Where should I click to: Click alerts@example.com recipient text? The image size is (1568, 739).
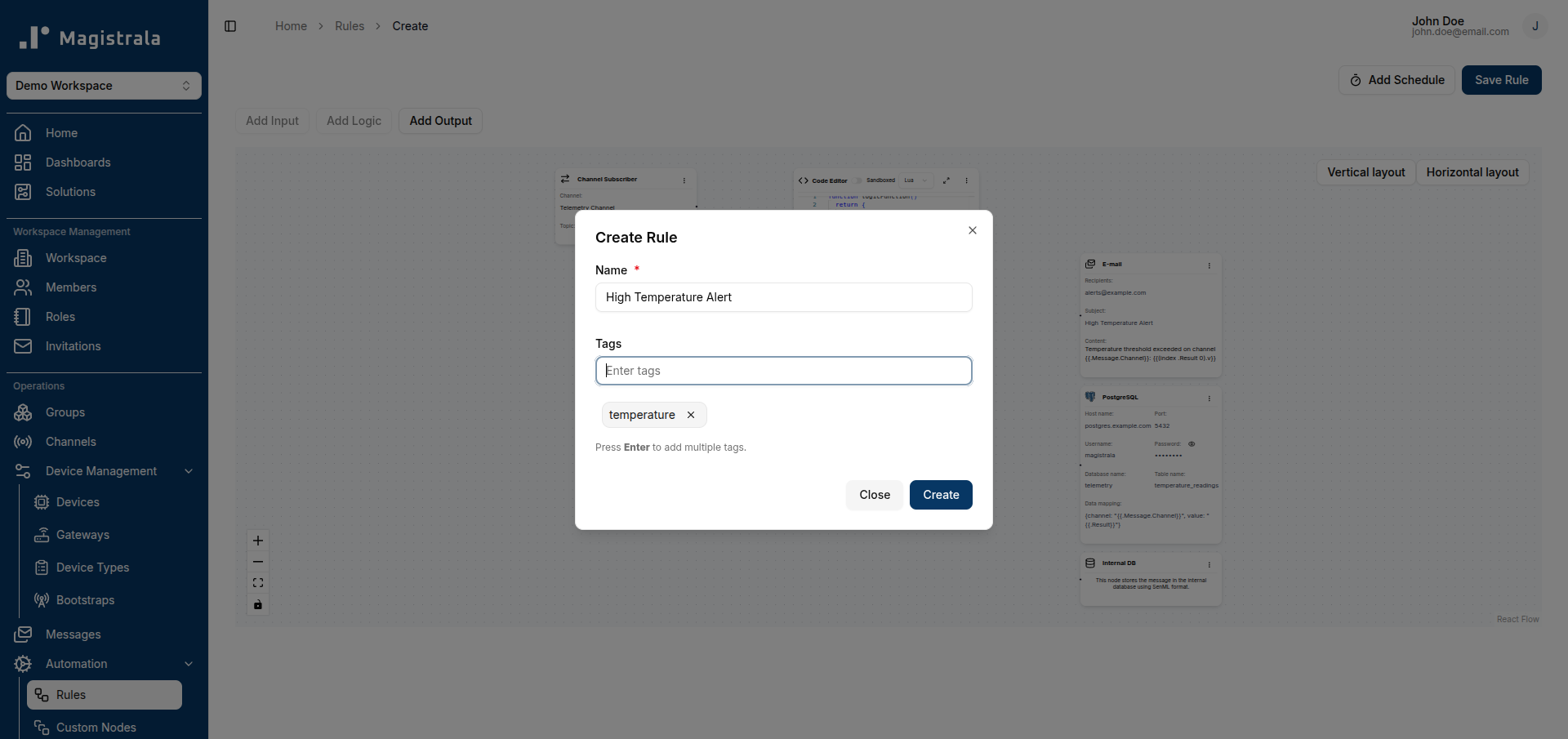pos(1116,292)
